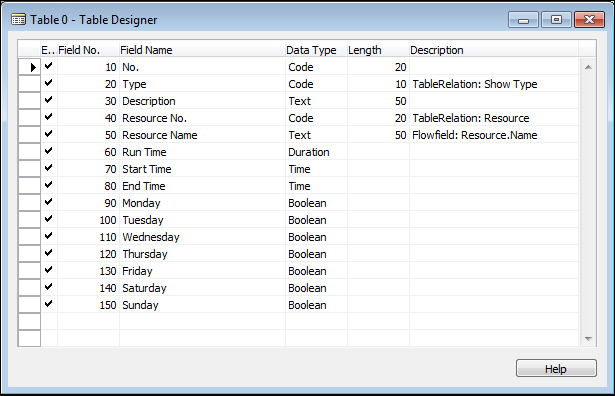
Task: Toggle Enabled checkmark for Start Time field
Action: 49,168
